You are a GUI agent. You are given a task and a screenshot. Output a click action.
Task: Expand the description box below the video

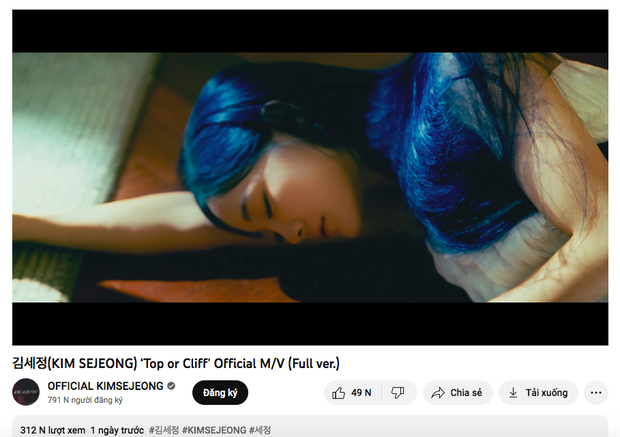click(x=310, y=426)
